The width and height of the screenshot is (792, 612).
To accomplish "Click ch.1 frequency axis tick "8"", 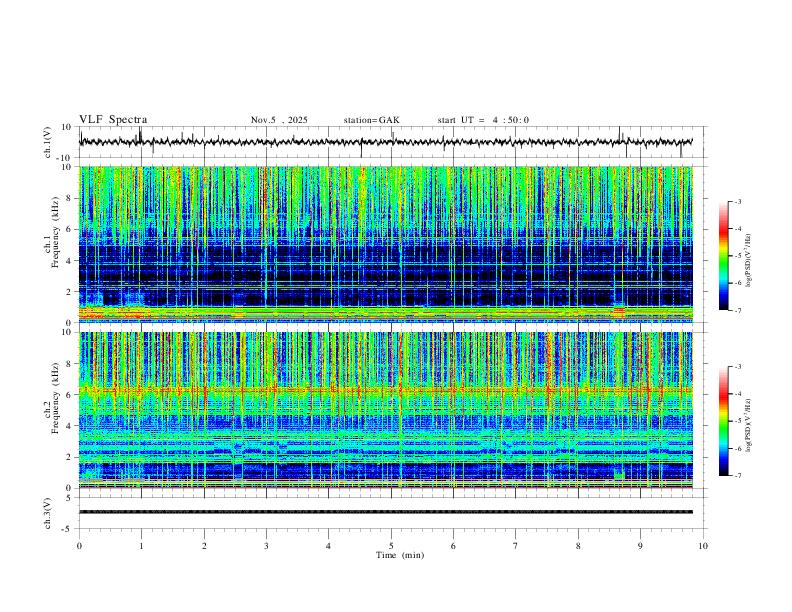I will [x=70, y=198].
